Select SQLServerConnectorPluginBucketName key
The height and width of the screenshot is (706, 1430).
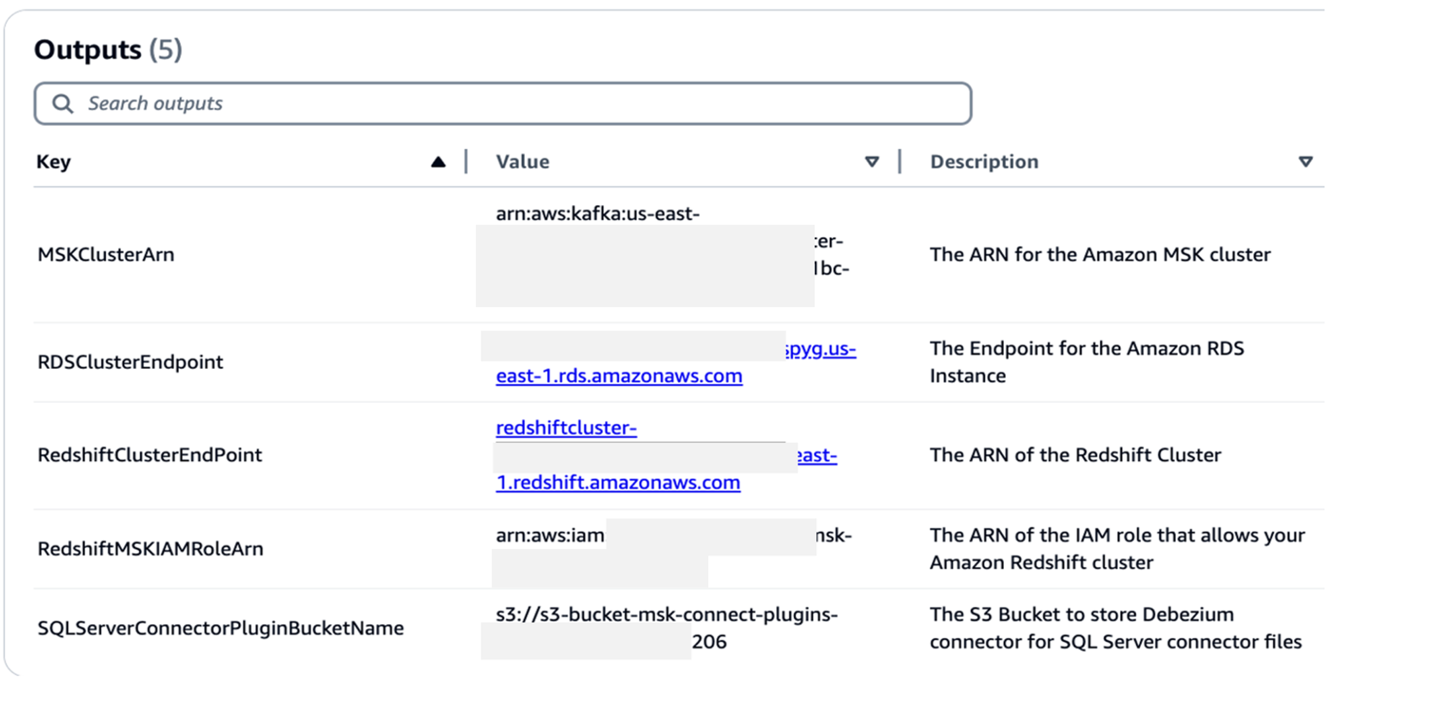221,629
